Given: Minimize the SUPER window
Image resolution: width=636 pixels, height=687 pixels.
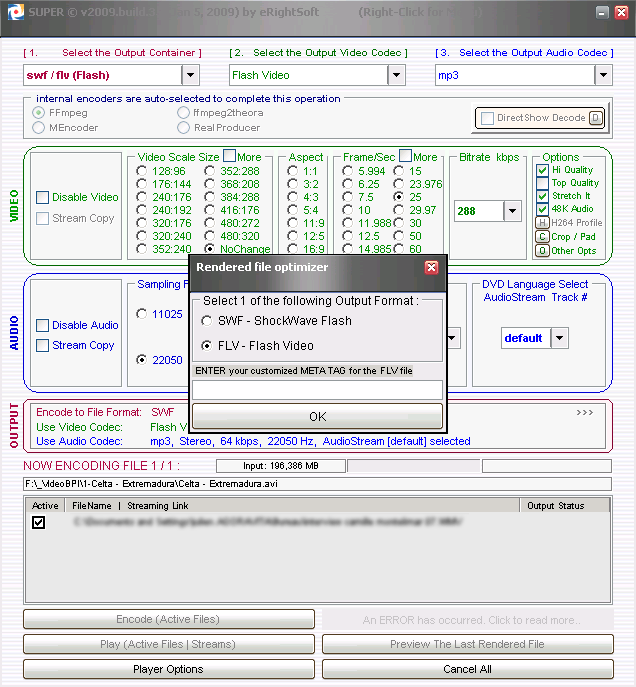Looking at the screenshot, I should (603, 12).
